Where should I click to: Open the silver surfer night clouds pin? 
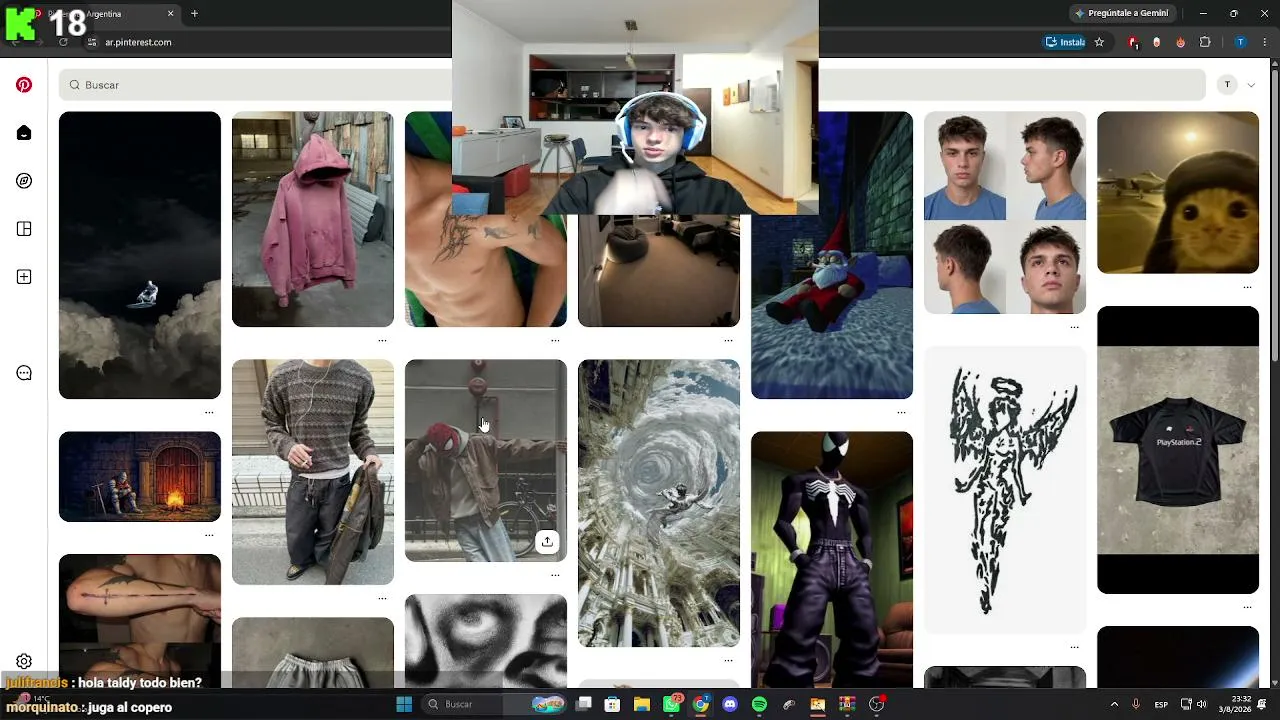tap(140, 255)
